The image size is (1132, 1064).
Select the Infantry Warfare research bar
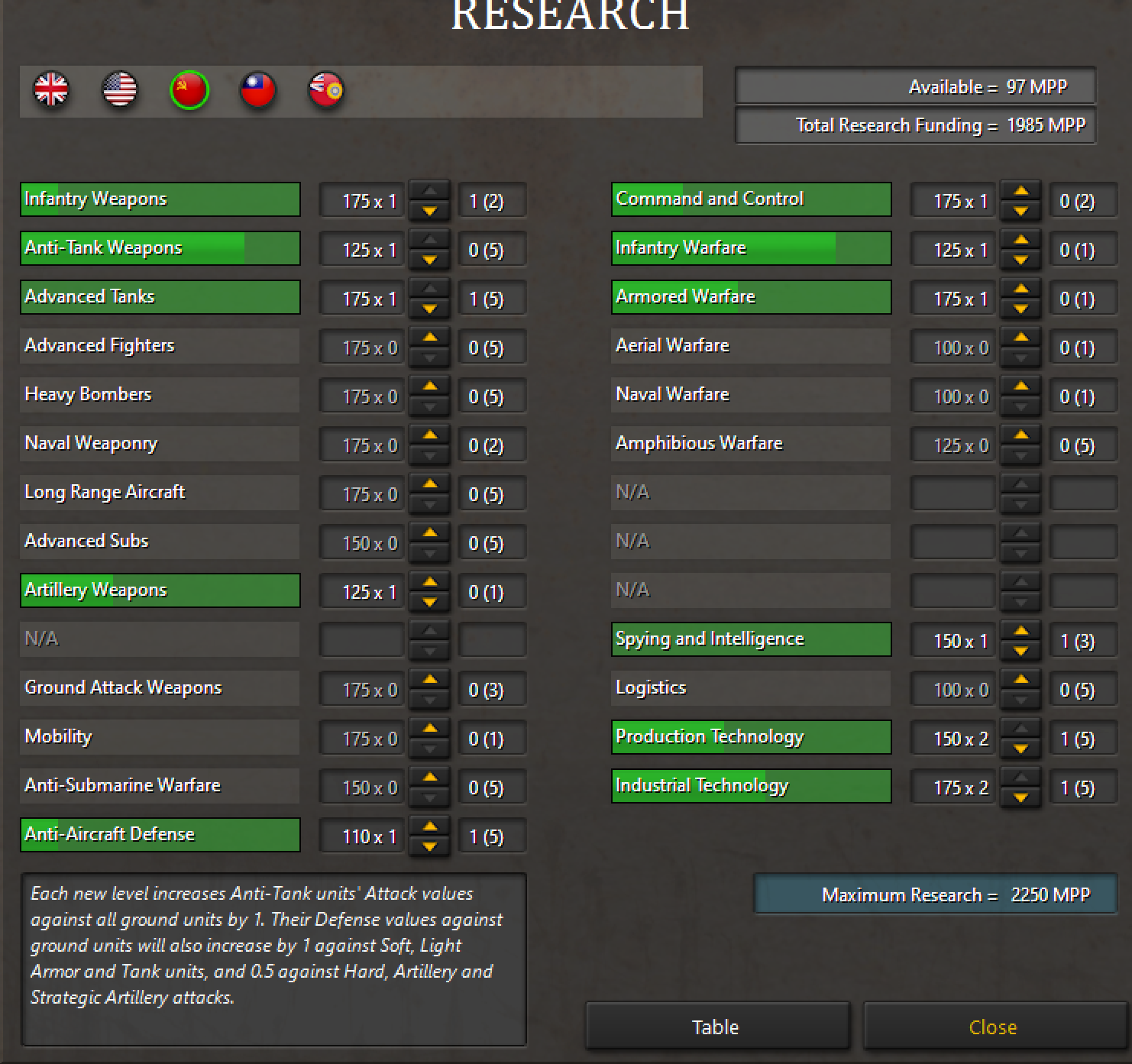[x=752, y=248]
